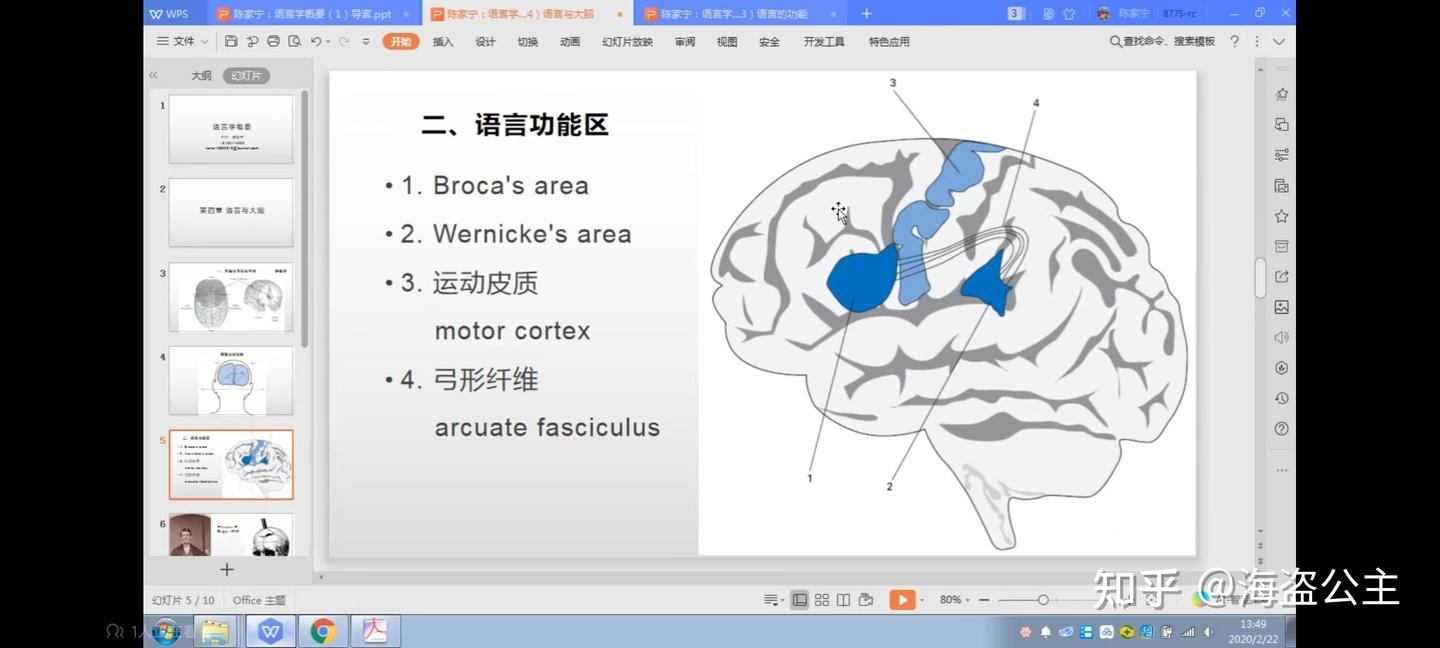Open the 安全 ribbon tab

point(769,41)
